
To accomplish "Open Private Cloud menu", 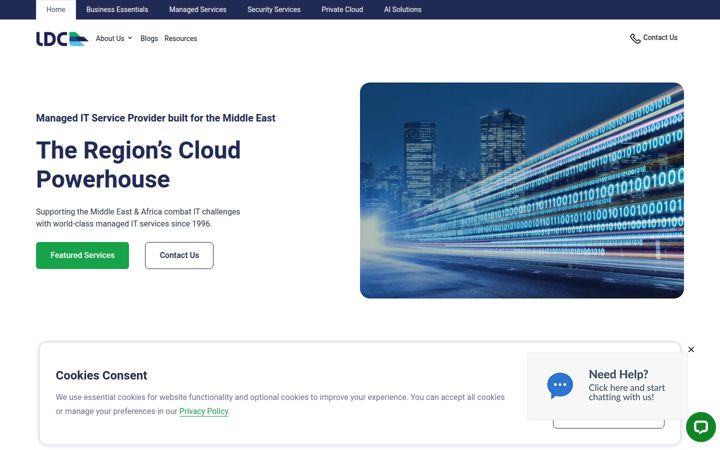I will [x=342, y=10].
